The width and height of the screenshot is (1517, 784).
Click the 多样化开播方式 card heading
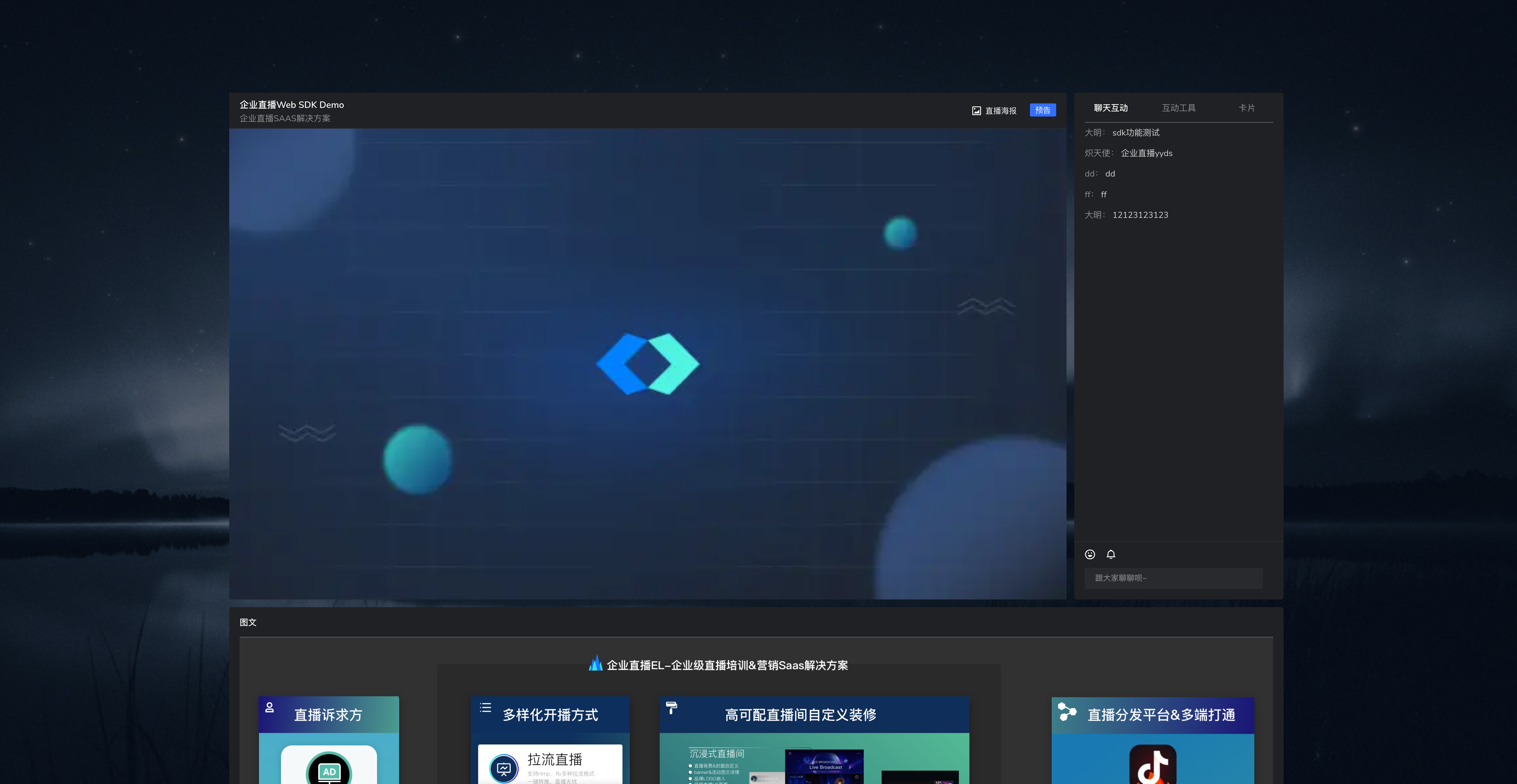point(550,714)
